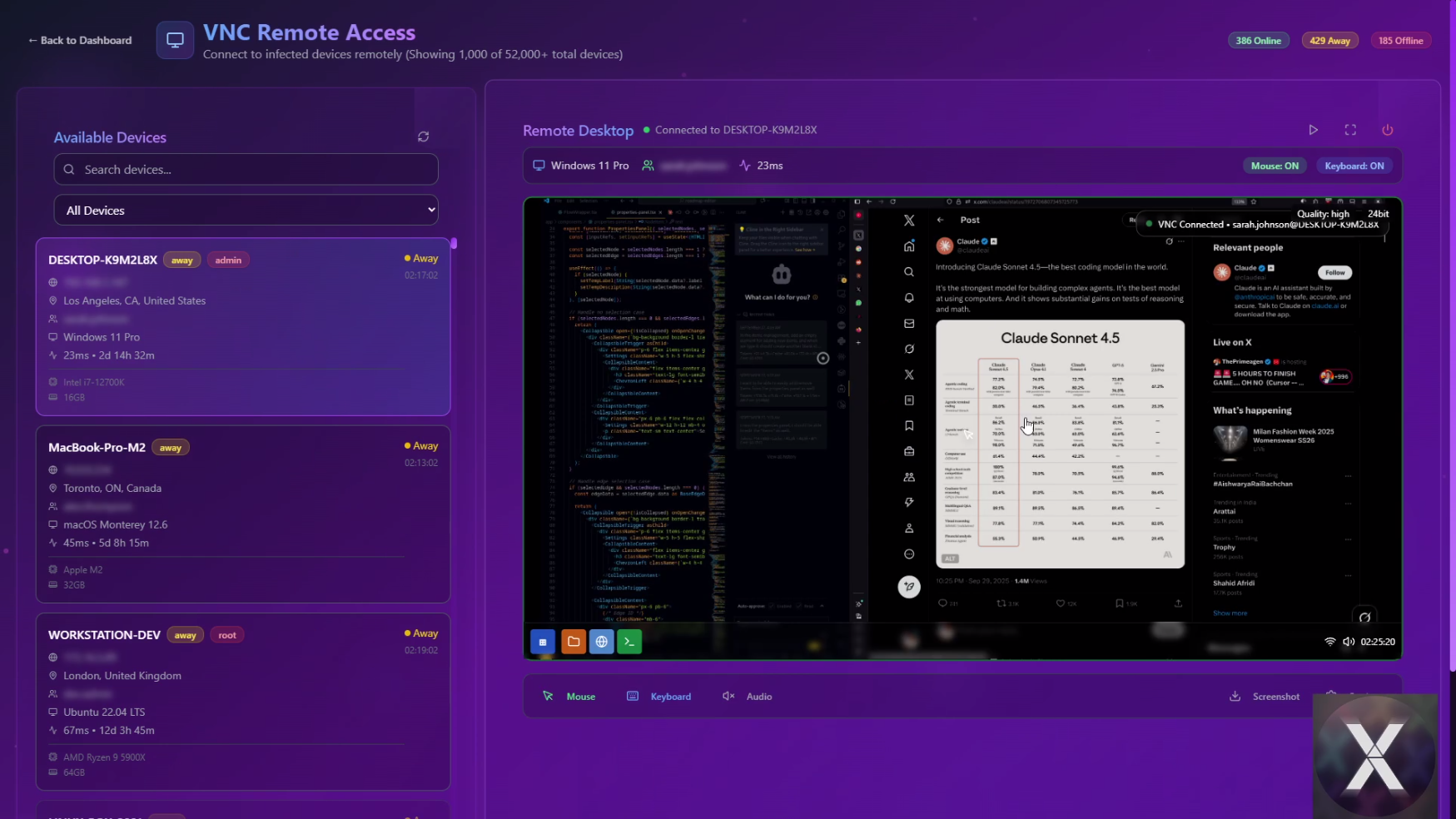Open the All Devices filter dropdown
Viewport: 1456px width, 819px height.
tap(246, 211)
